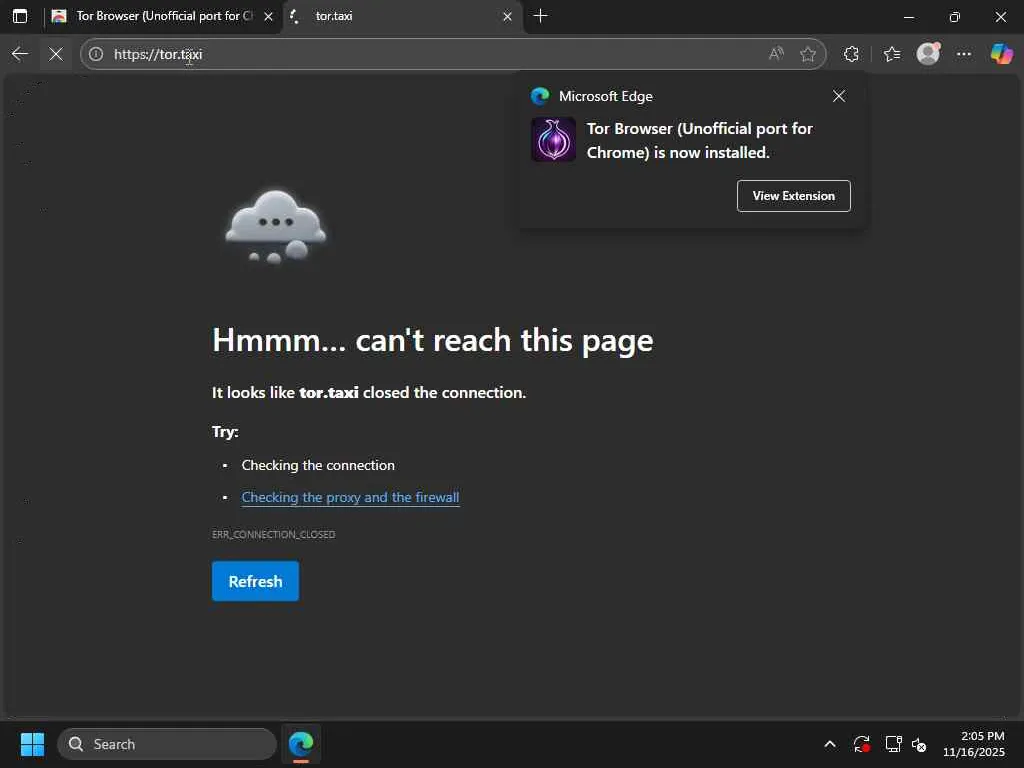
Task: Open the Extensions puzzle icon
Action: (x=851, y=54)
